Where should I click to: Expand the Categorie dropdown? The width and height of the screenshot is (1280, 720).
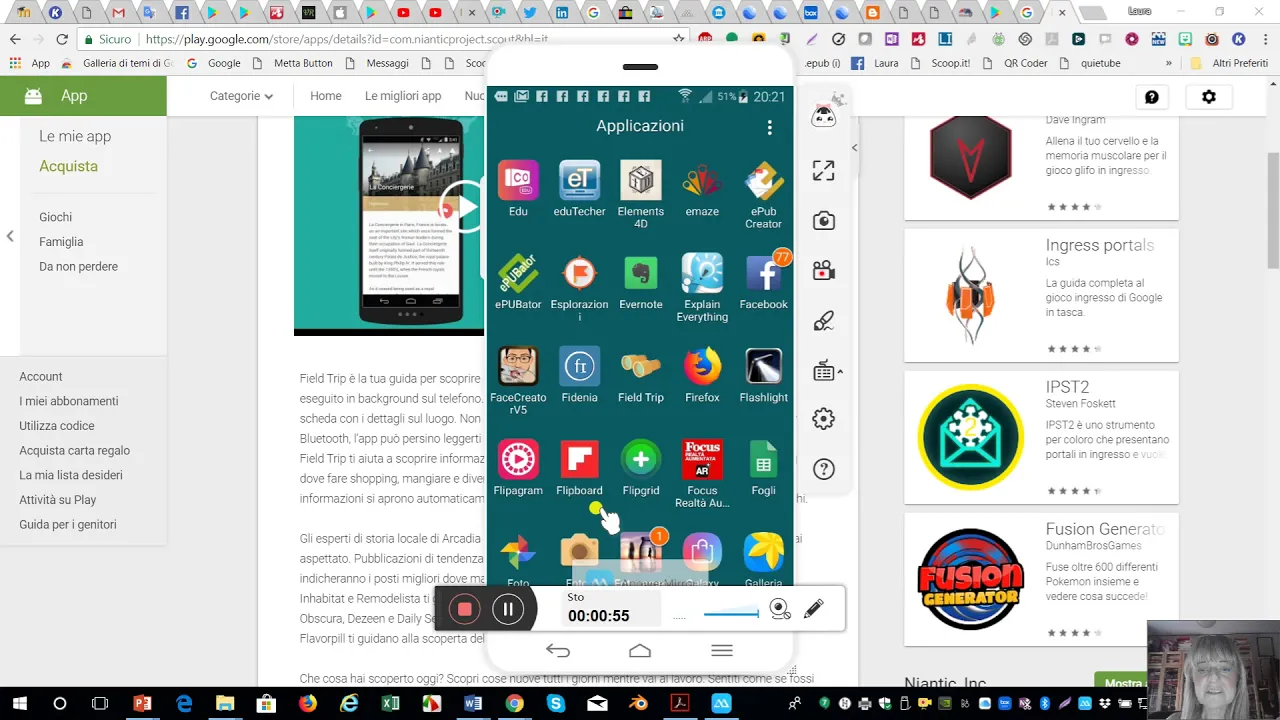(241, 96)
